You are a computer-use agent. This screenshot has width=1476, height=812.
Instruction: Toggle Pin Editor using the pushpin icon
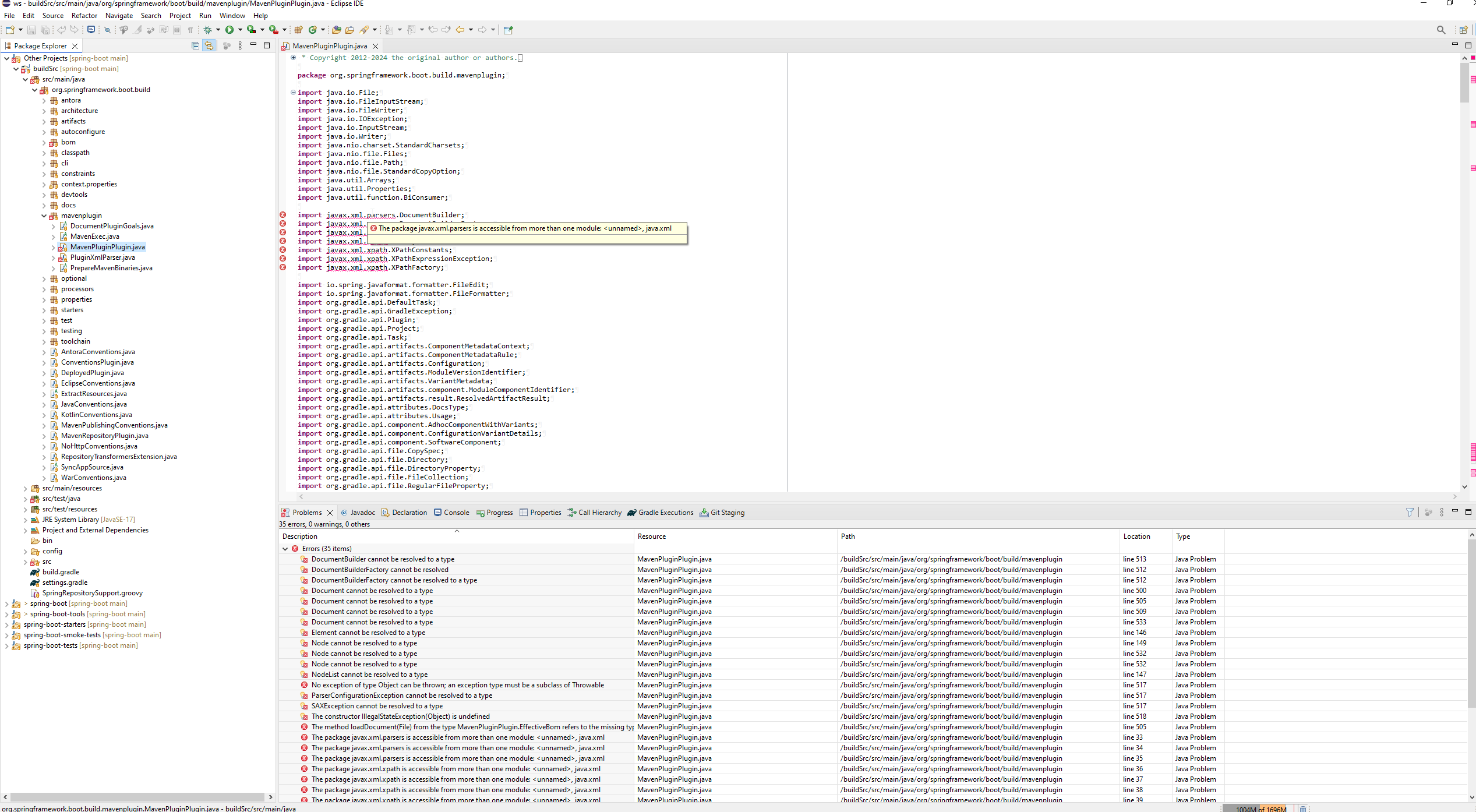507,30
